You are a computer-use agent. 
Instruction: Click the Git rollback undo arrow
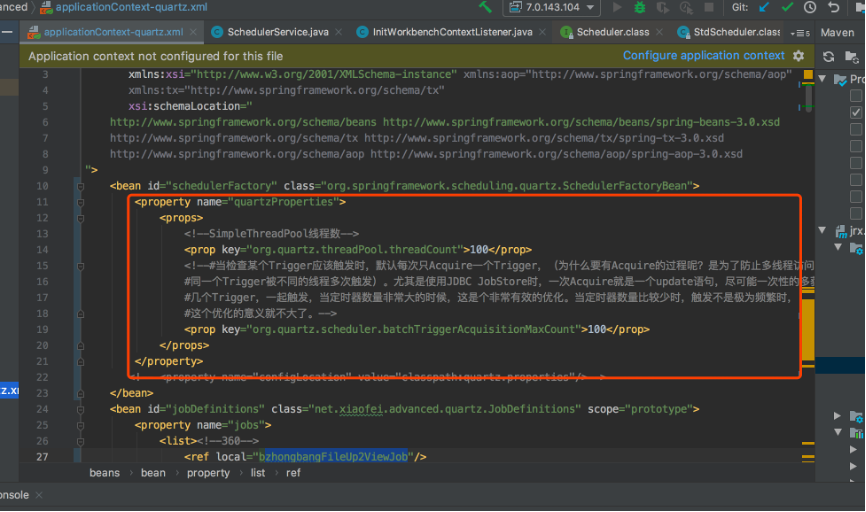(x=833, y=7)
